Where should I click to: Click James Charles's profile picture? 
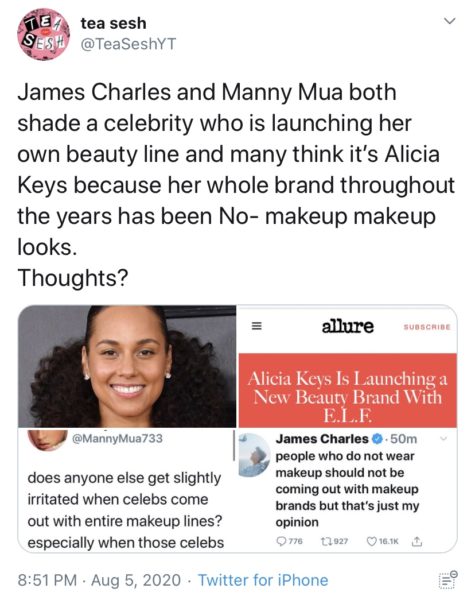(255, 455)
